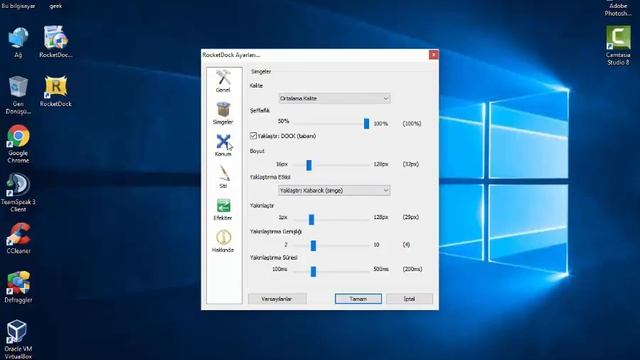
Task: Open the Yaklaştırma Etkisi dropdown
Action: click(x=334, y=190)
